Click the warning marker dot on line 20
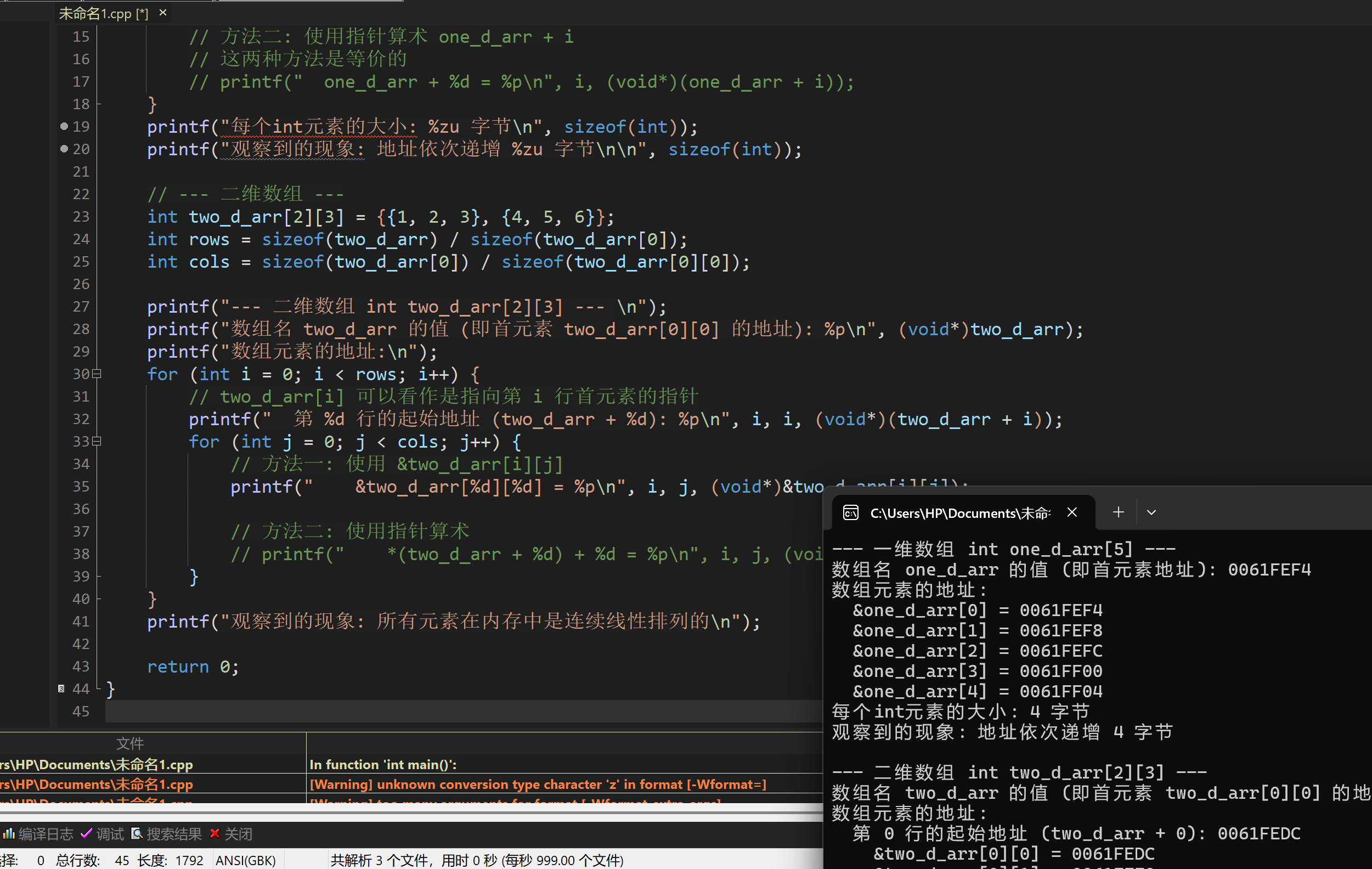The height and width of the screenshot is (869, 1372). [x=64, y=149]
